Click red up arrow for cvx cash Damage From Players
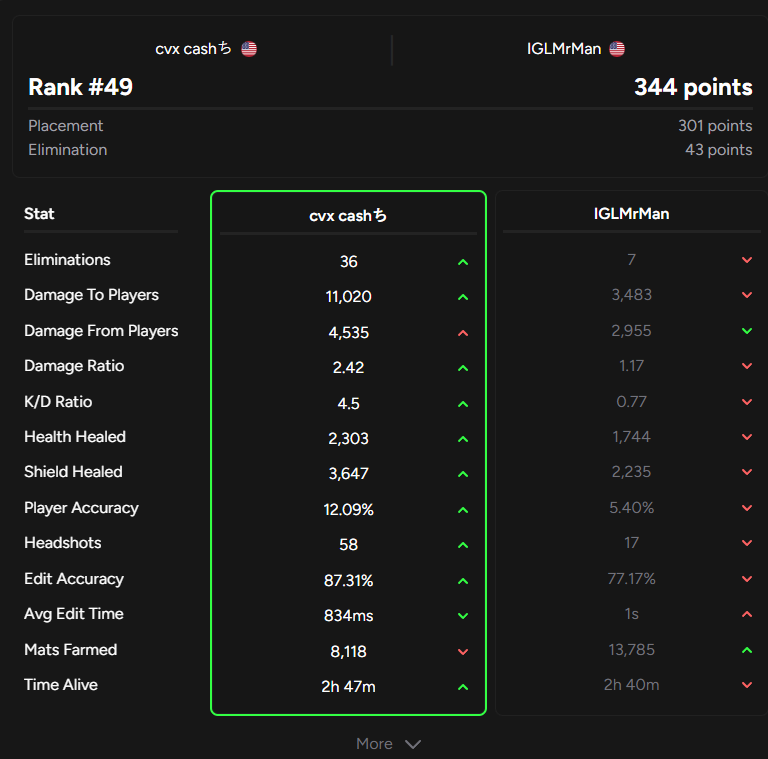 click(463, 333)
